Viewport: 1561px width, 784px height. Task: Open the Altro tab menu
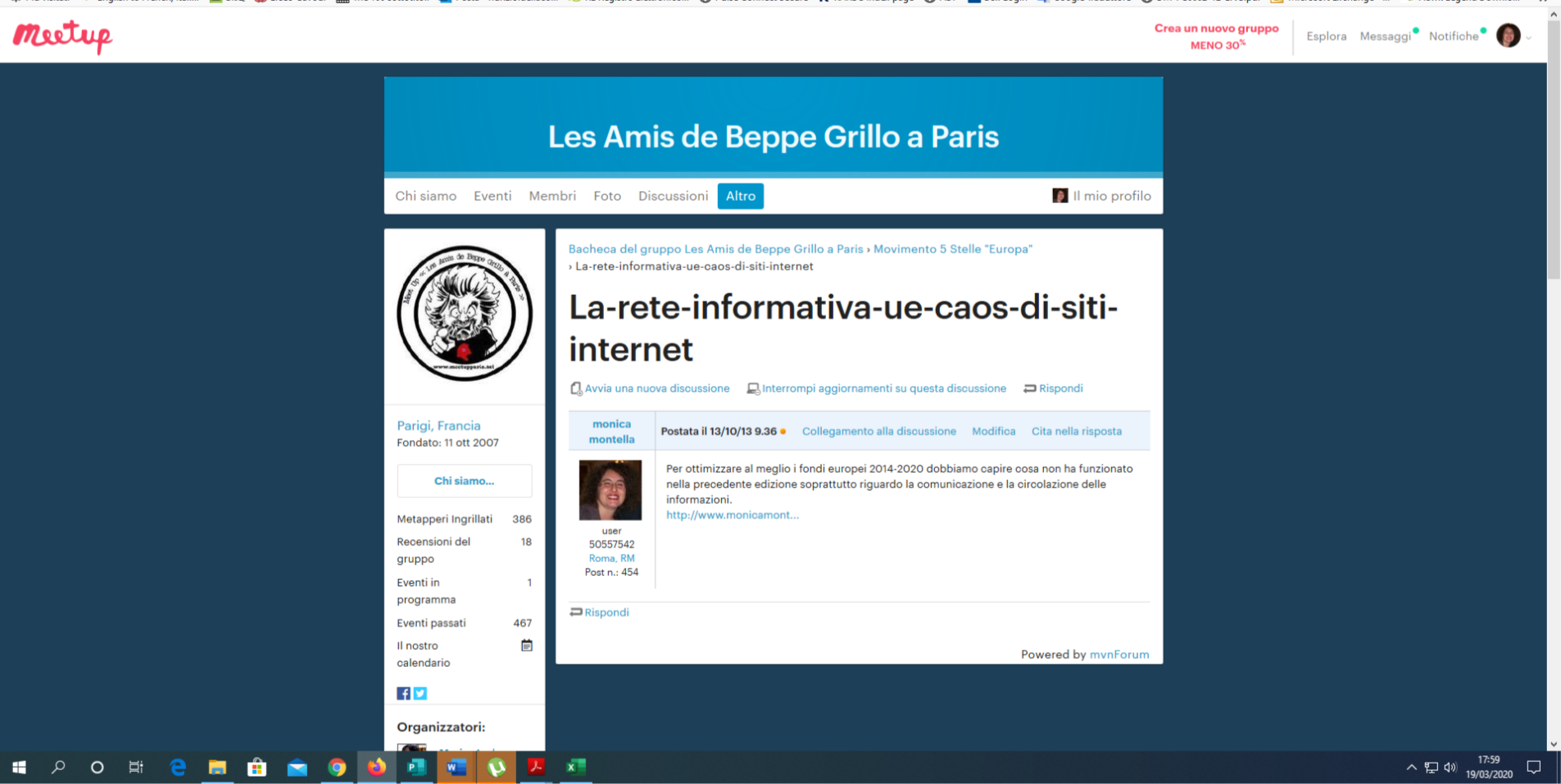click(x=741, y=196)
